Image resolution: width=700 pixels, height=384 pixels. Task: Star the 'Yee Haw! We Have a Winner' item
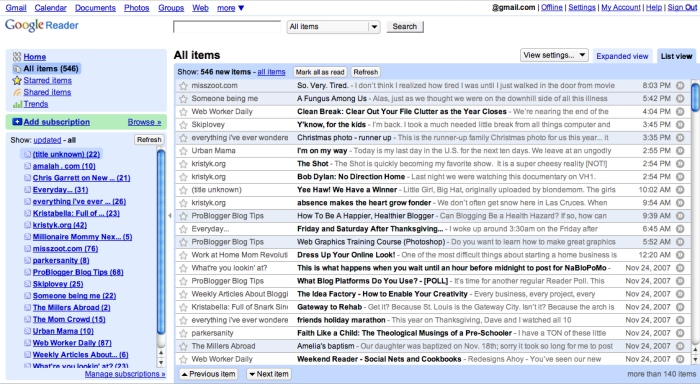coord(183,190)
